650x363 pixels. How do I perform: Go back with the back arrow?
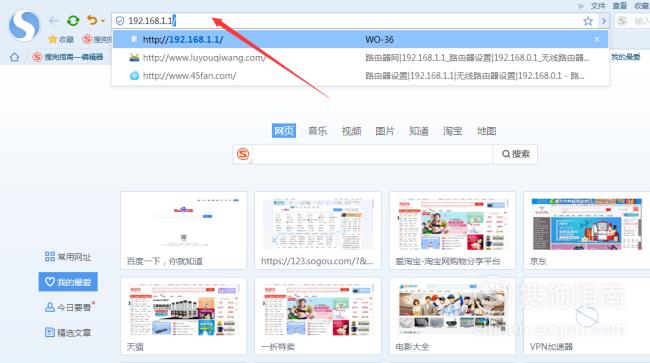coord(53,20)
